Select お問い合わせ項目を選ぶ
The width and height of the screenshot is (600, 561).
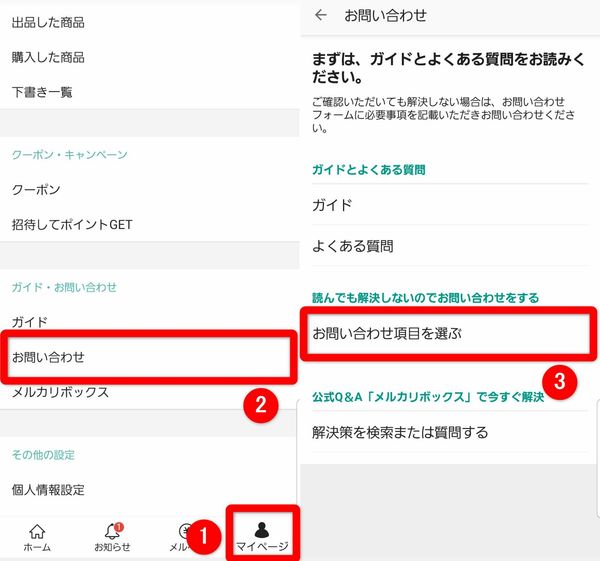tap(449, 334)
